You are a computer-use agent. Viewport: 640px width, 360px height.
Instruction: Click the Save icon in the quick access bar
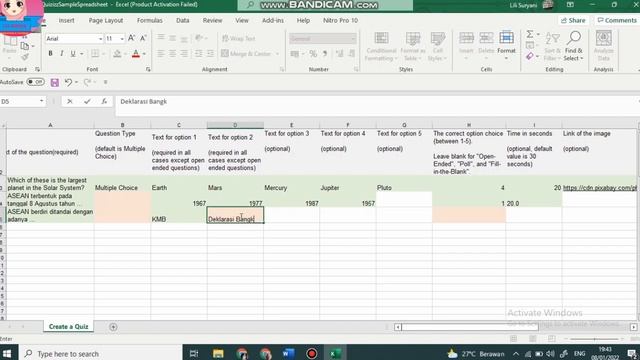click(x=55, y=82)
